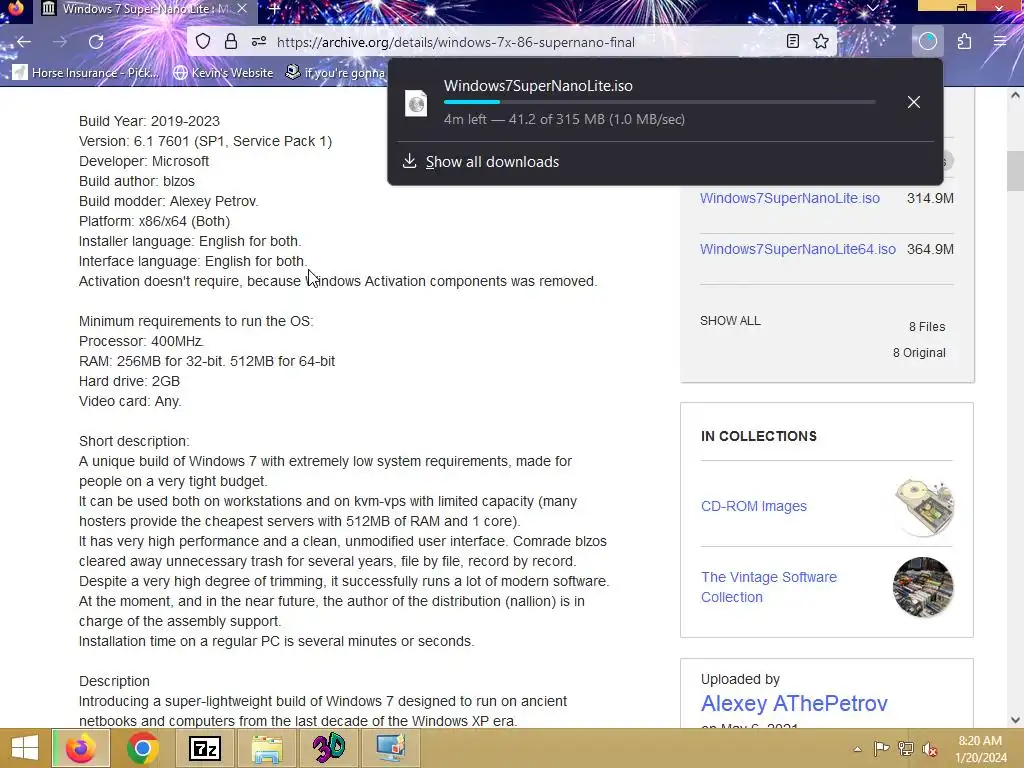The width and height of the screenshot is (1024, 768).
Task: Click the IN COLLECTIONS heading
Action: pyautogui.click(x=758, y=436)
